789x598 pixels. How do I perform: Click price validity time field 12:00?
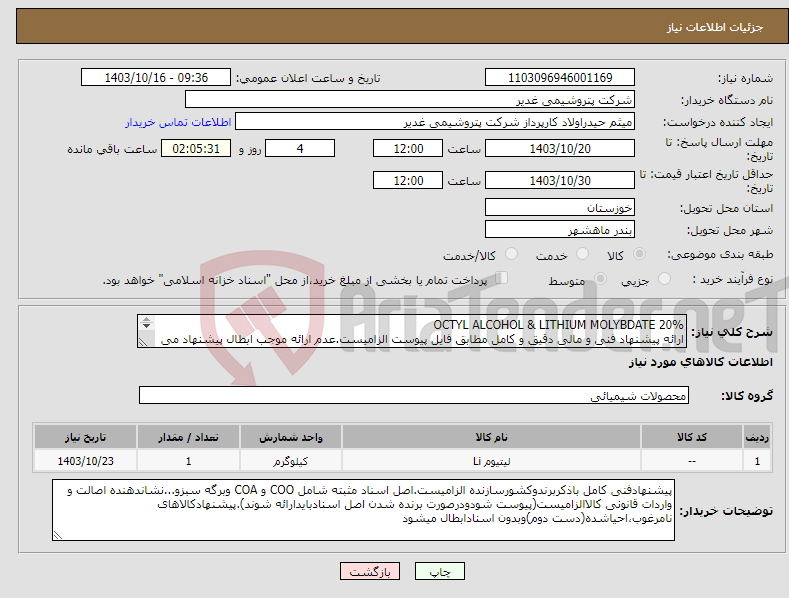pos(408,180)
